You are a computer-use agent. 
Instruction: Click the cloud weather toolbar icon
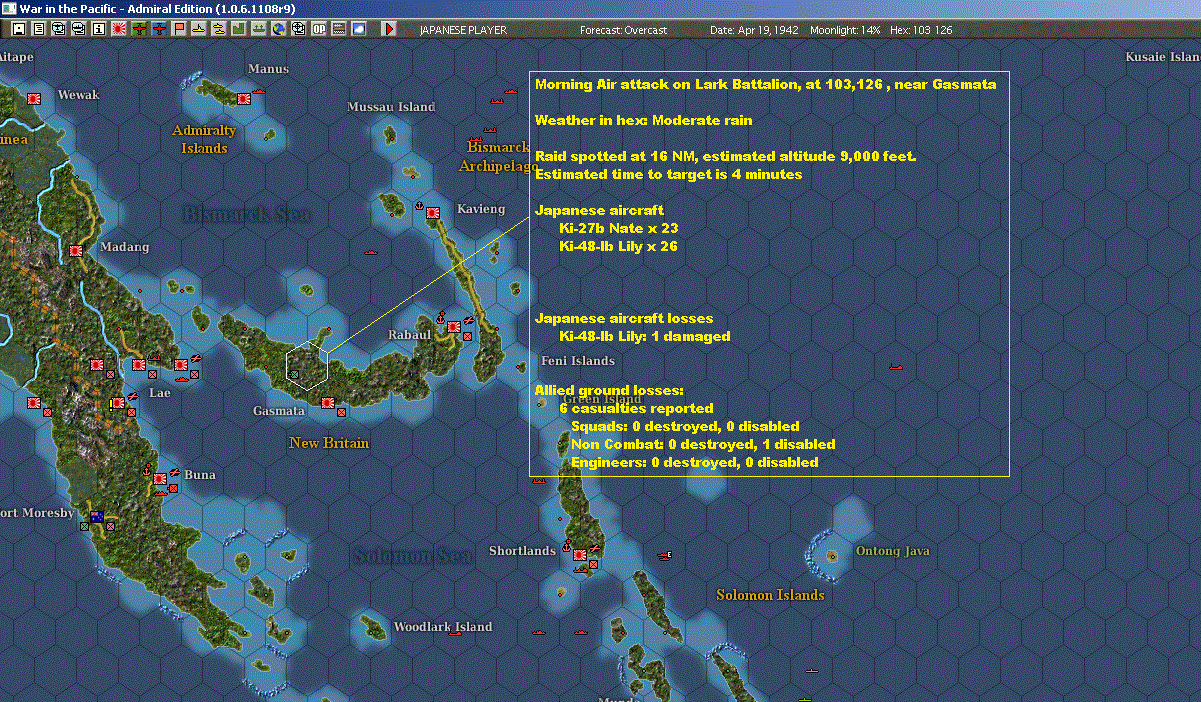[358, 29]
